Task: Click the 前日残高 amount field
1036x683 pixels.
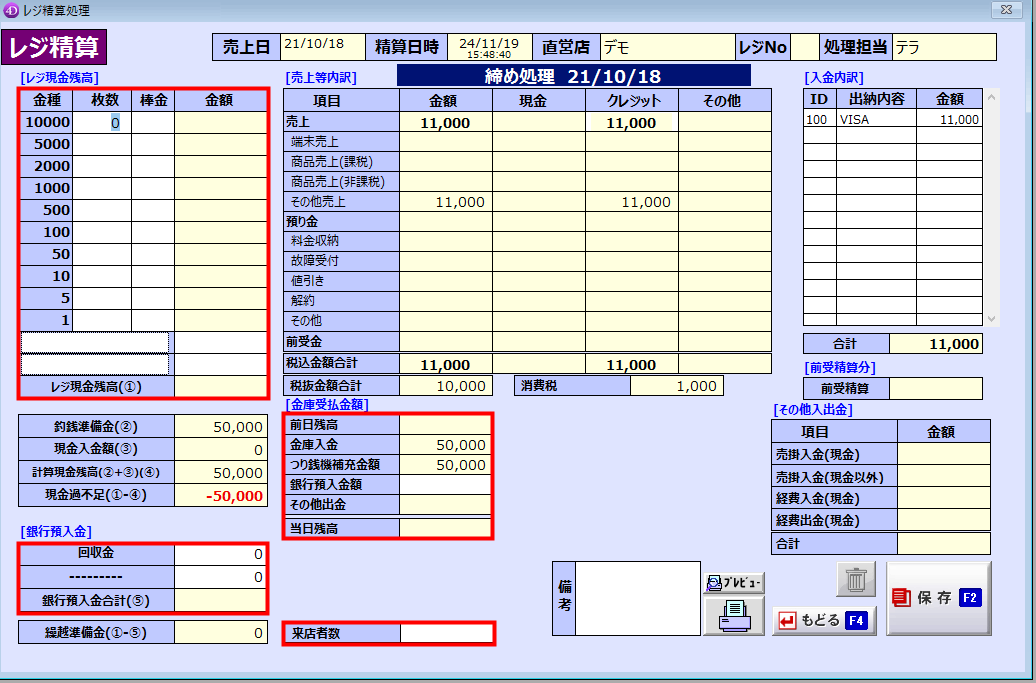Action: pyautogui.click(x=445, y=425)
